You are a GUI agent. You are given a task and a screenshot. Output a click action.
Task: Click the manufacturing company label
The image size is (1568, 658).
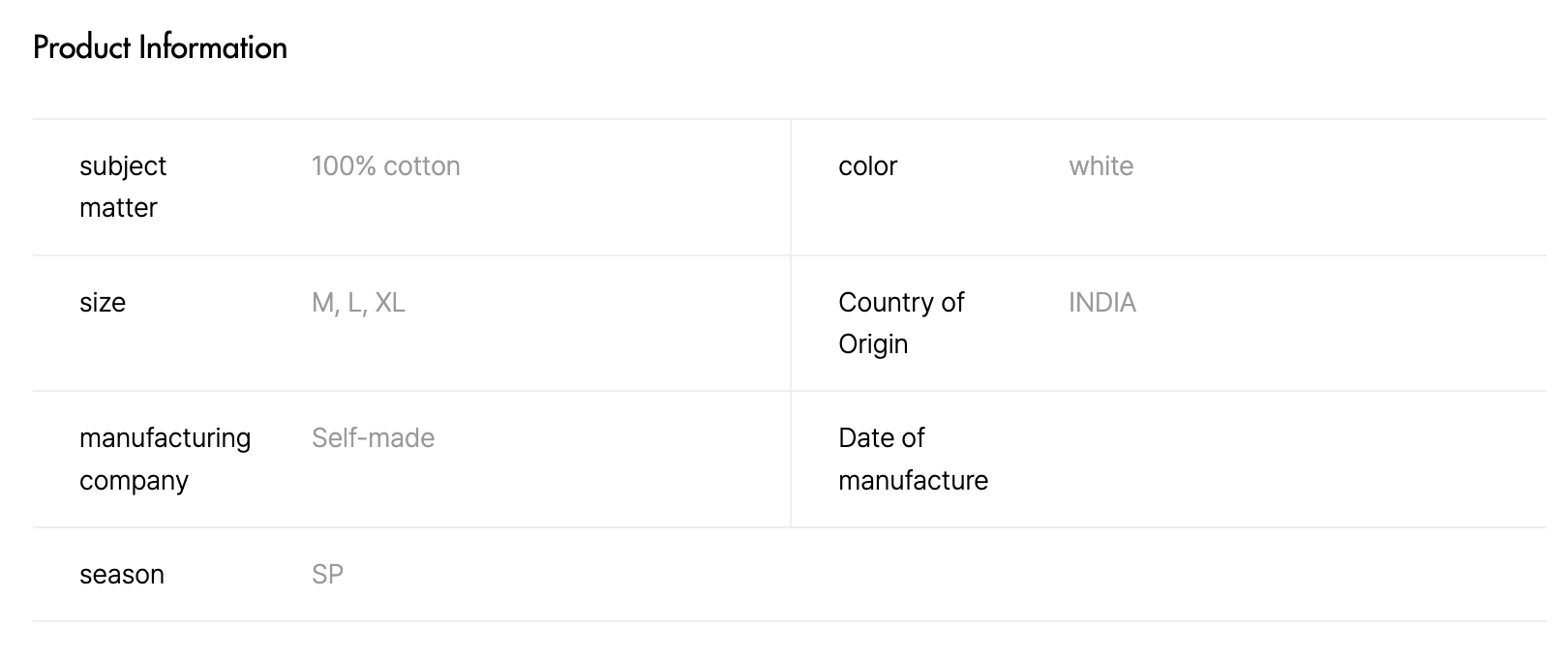tap(165, 459)
